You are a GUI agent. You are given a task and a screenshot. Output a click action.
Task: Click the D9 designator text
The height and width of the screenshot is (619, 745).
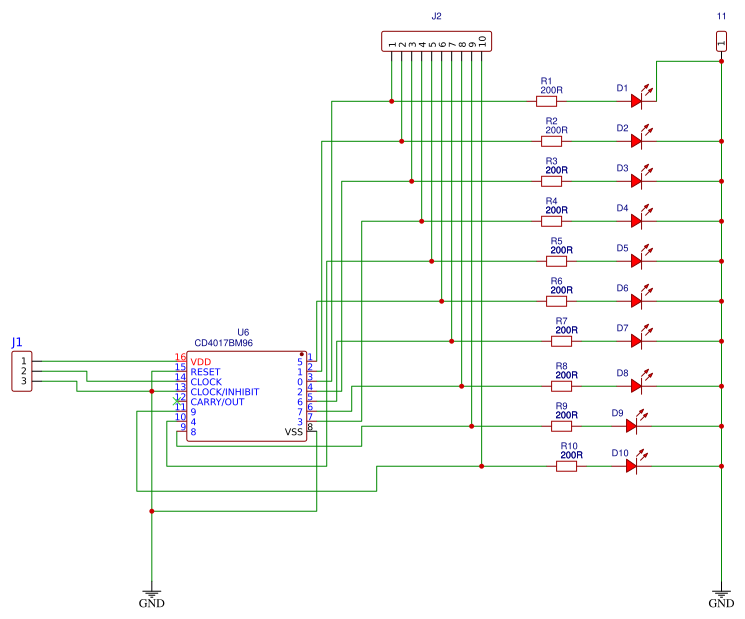(617, 413)
